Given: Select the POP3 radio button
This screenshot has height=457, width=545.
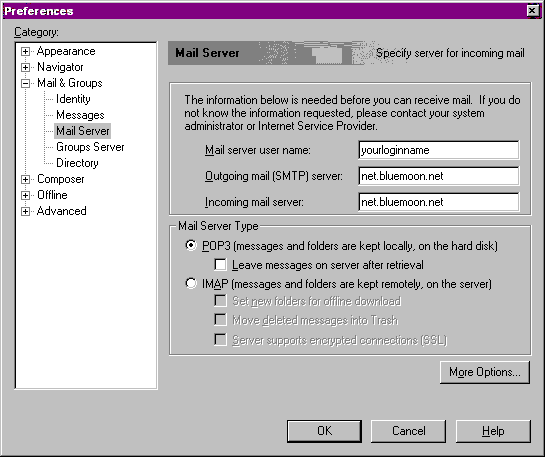Looking at the screenshot, I should (x=191, y=245).
